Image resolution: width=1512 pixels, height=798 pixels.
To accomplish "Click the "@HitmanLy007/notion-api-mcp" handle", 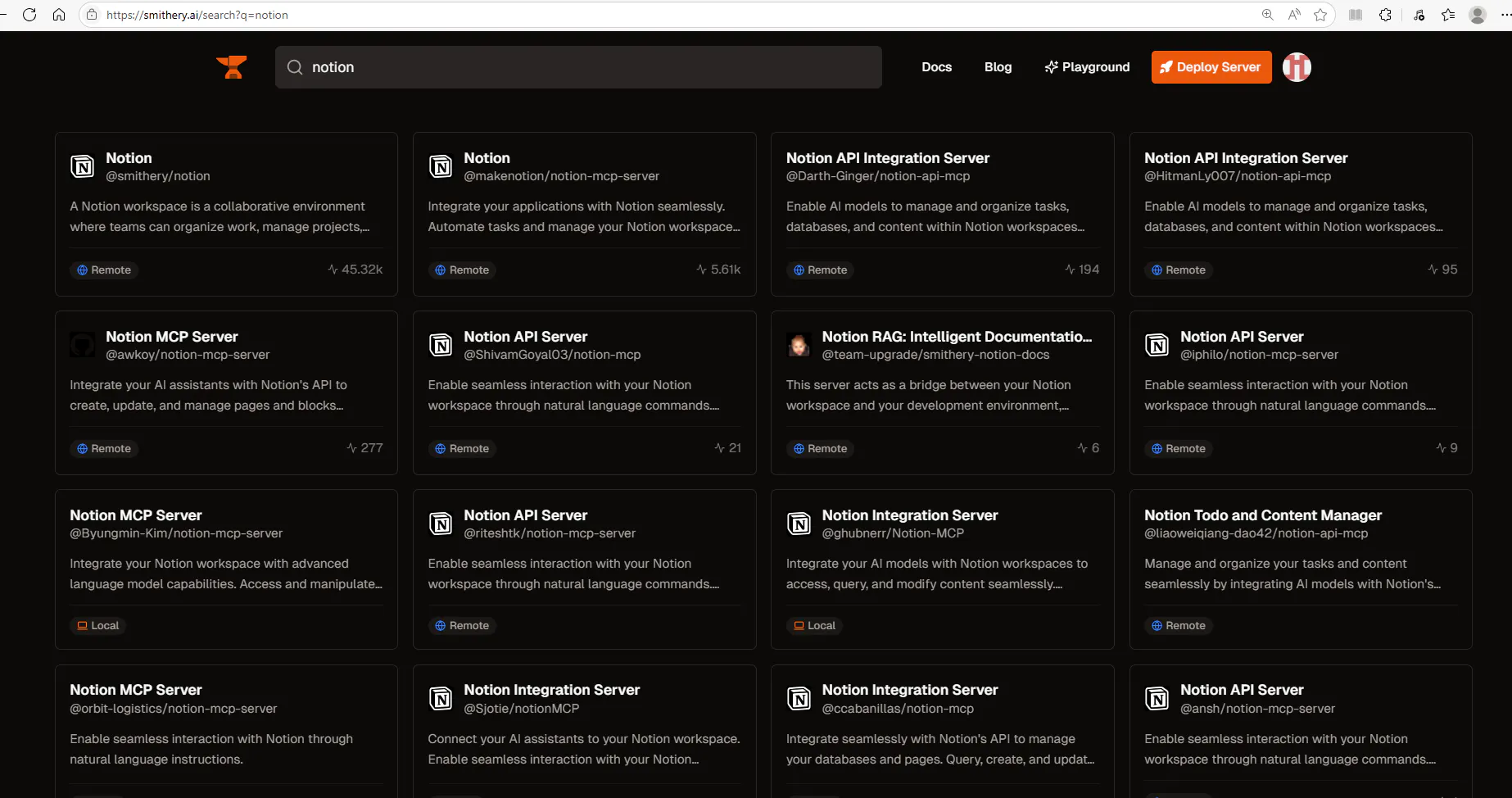I will [1238, 176].
